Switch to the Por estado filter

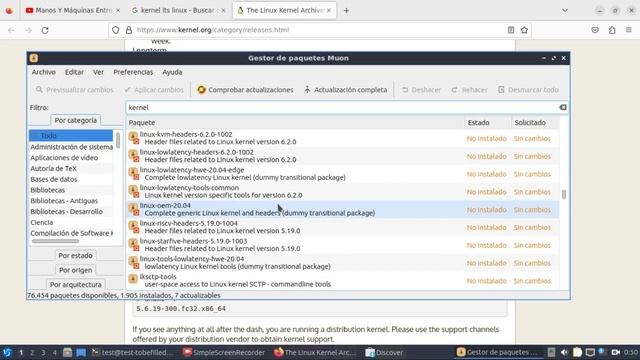[x=75, y=256]
